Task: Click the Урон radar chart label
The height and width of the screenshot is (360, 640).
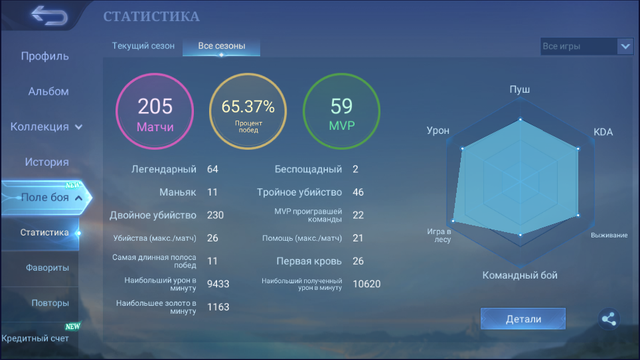Action: pos(438,131)
